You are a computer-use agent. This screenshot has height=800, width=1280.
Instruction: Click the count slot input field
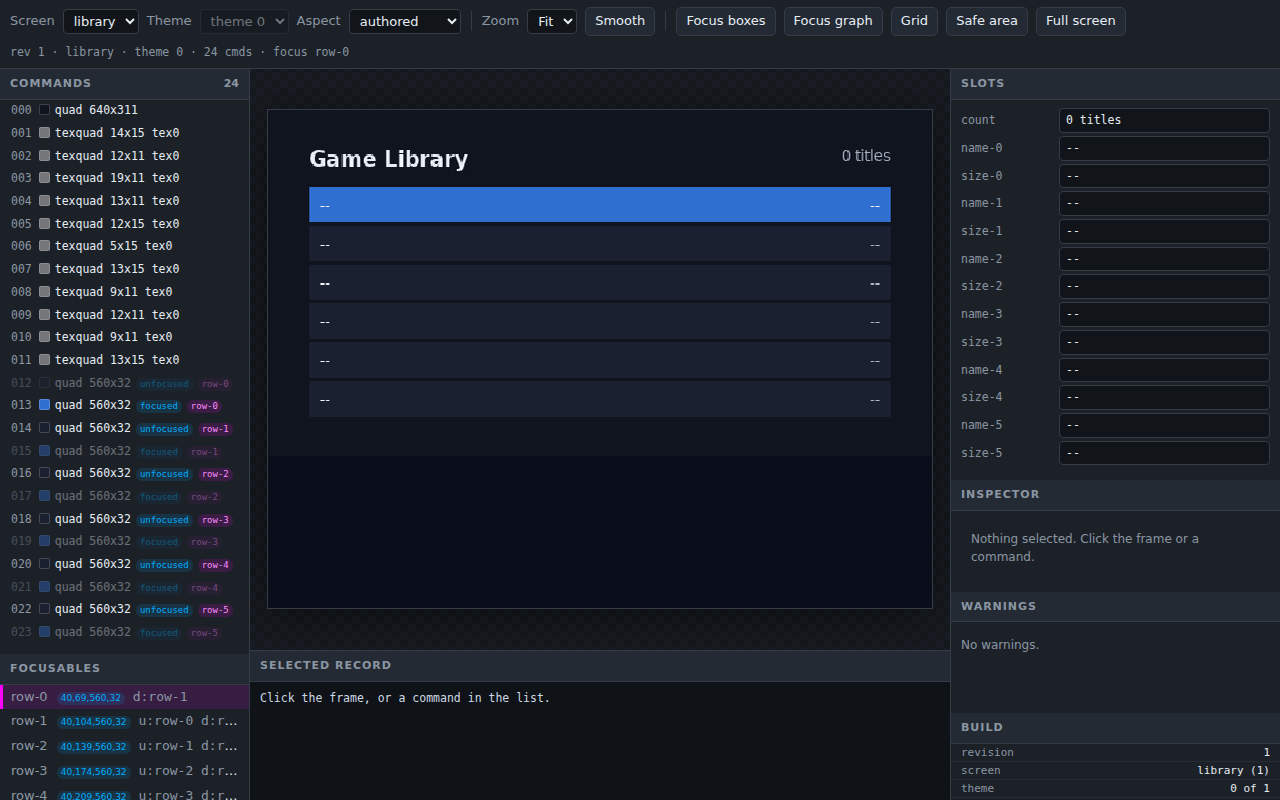(1164, 120)
